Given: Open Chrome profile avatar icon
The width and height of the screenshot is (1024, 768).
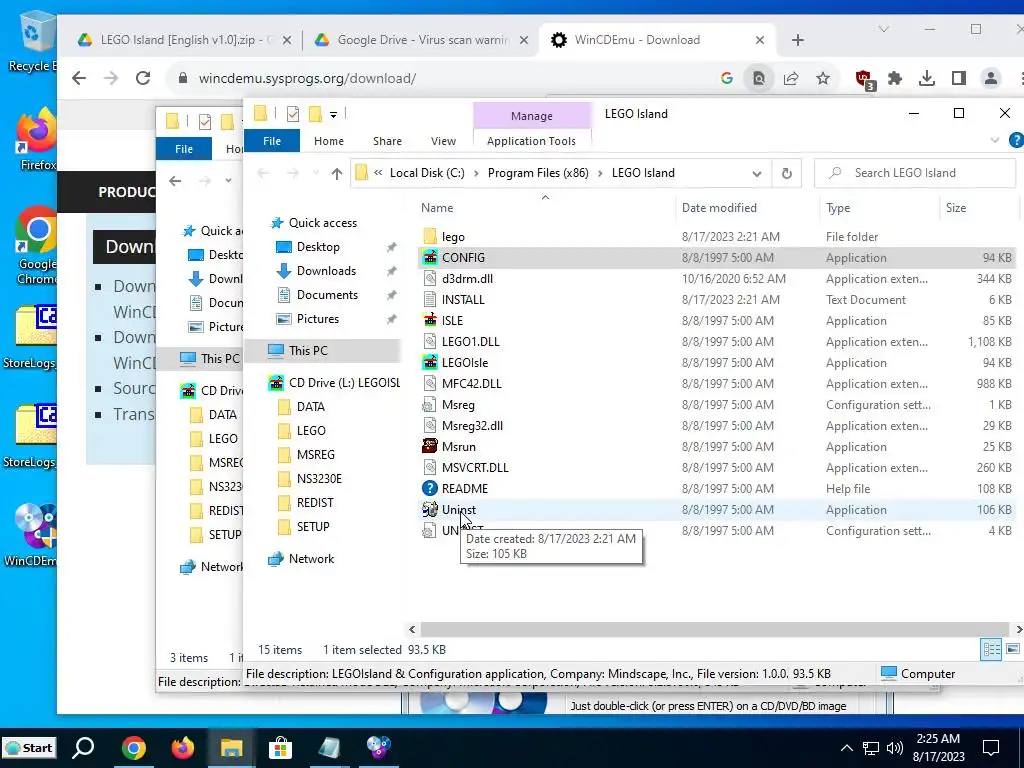Looking at the screenshot, I should pyautogui.click(x=991, y=78).
